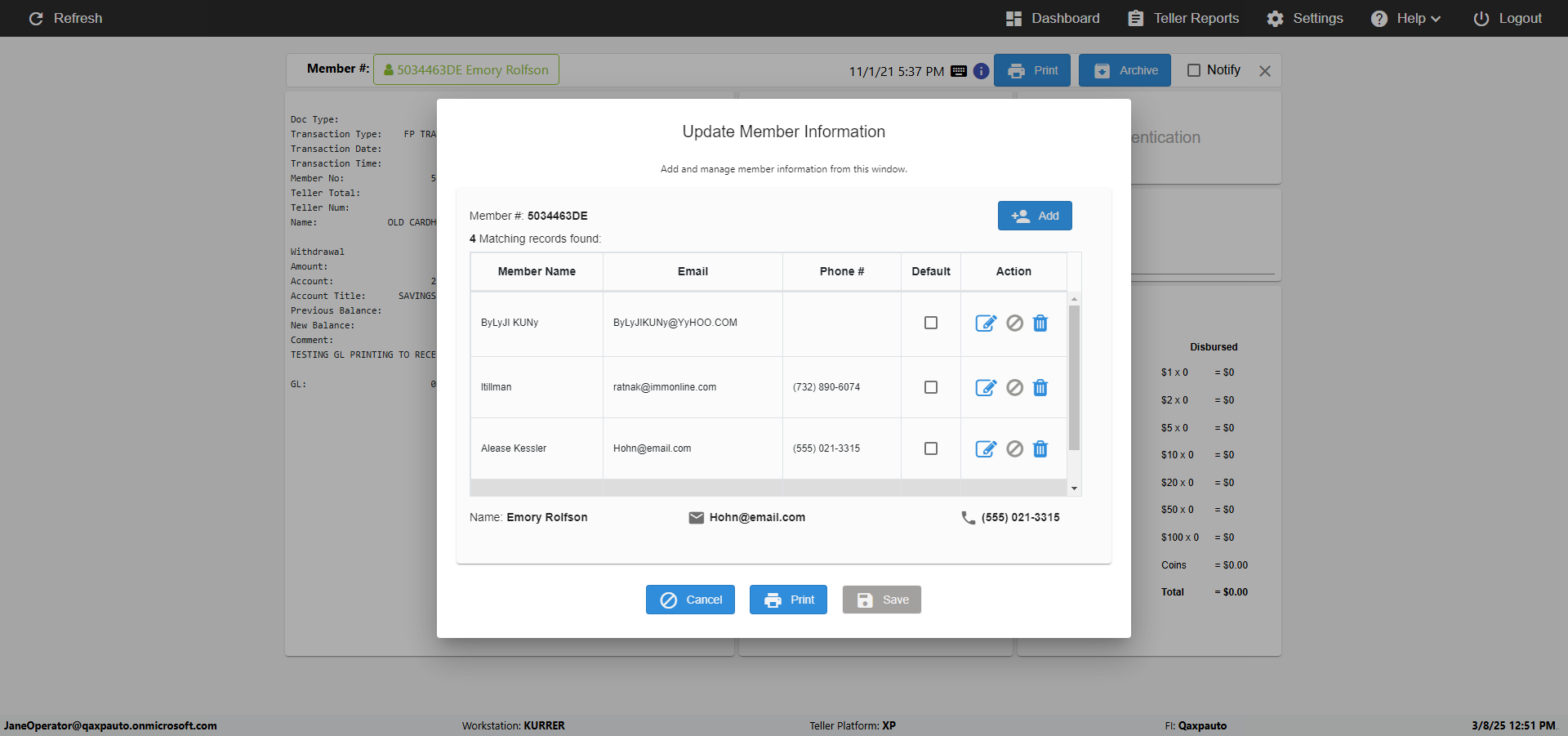Image resolution: width=1568 pixels, height=736 pixels.
Task: Edit the Alease Kessler member record
Action: (986, 449)
